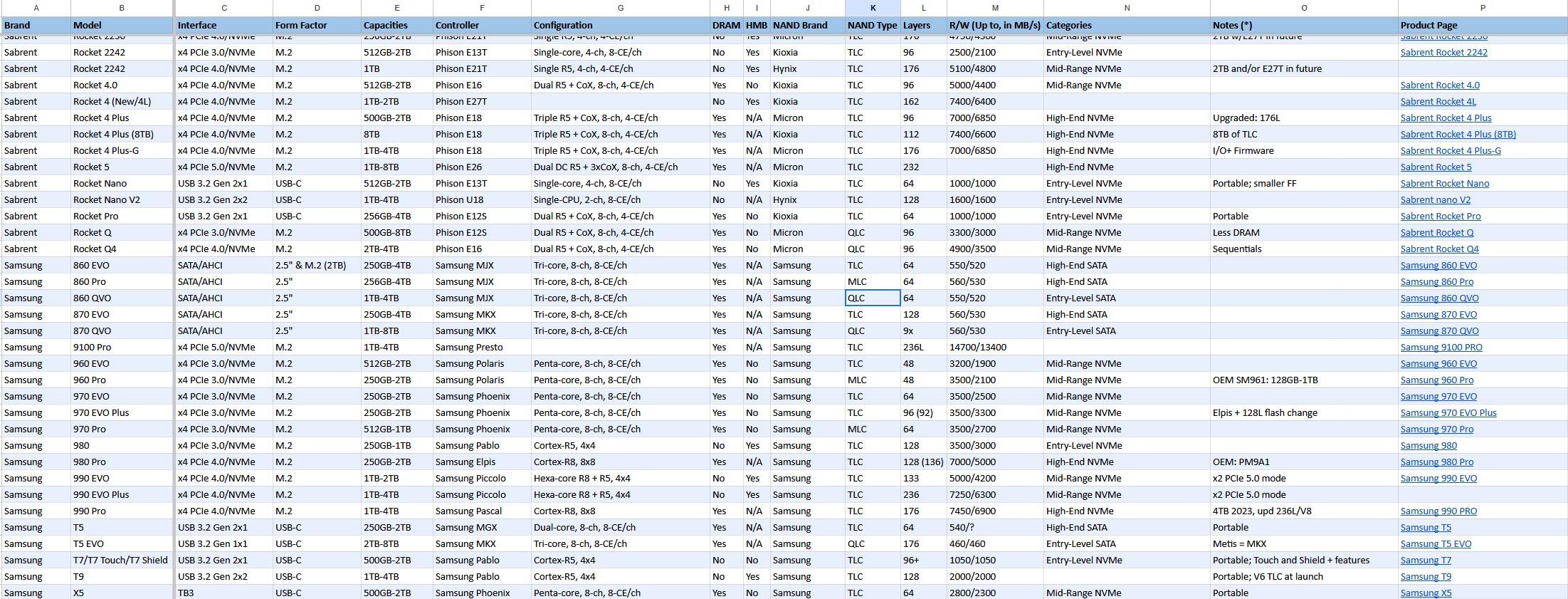
Task: Select column G header
Action: (x=621, y=8)
